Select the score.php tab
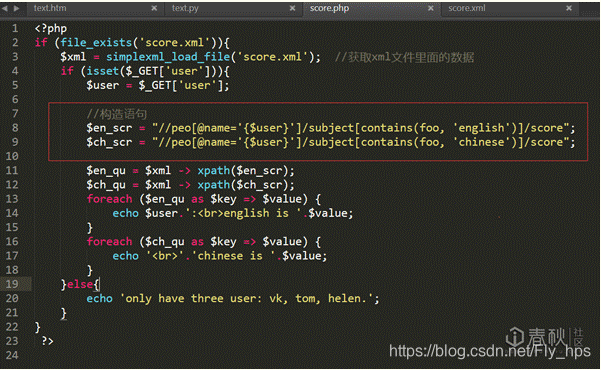Viewport: 601px width, 370px height. (329, 8)
